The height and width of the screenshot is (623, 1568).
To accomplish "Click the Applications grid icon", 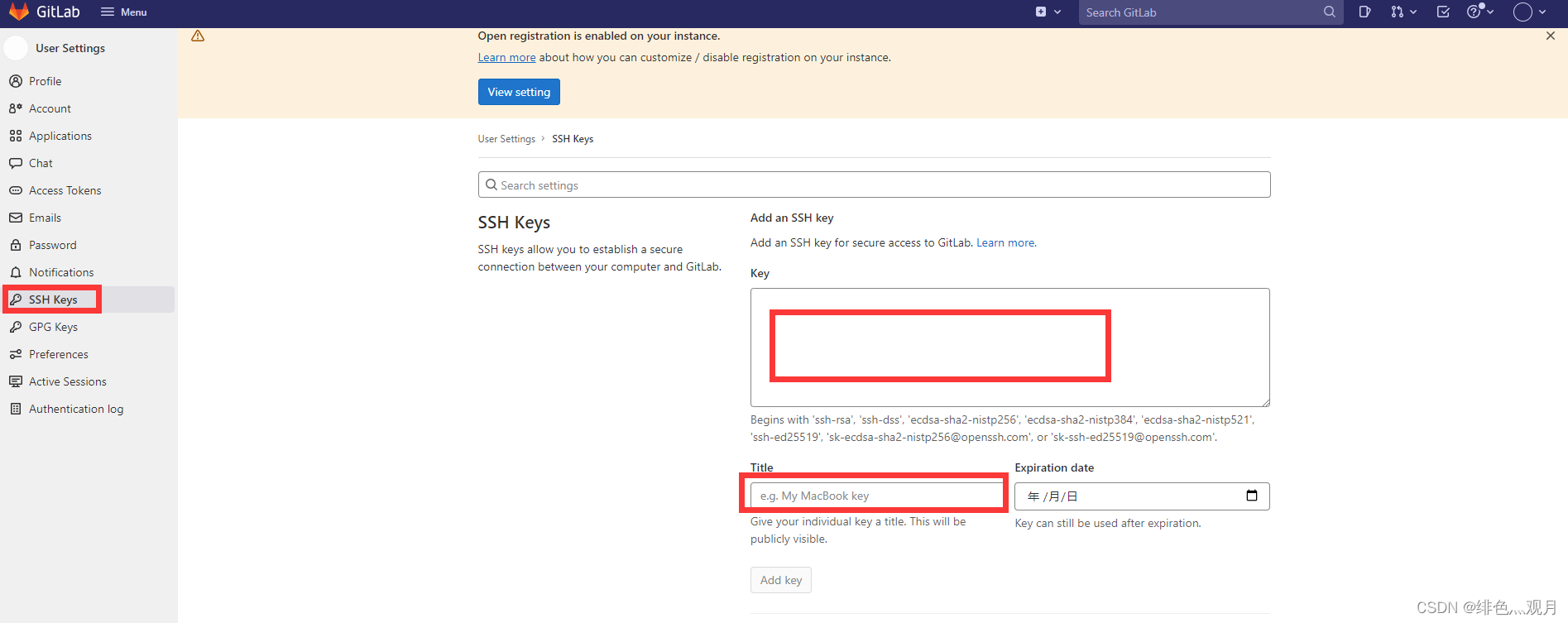I will (x=16, y=136).
